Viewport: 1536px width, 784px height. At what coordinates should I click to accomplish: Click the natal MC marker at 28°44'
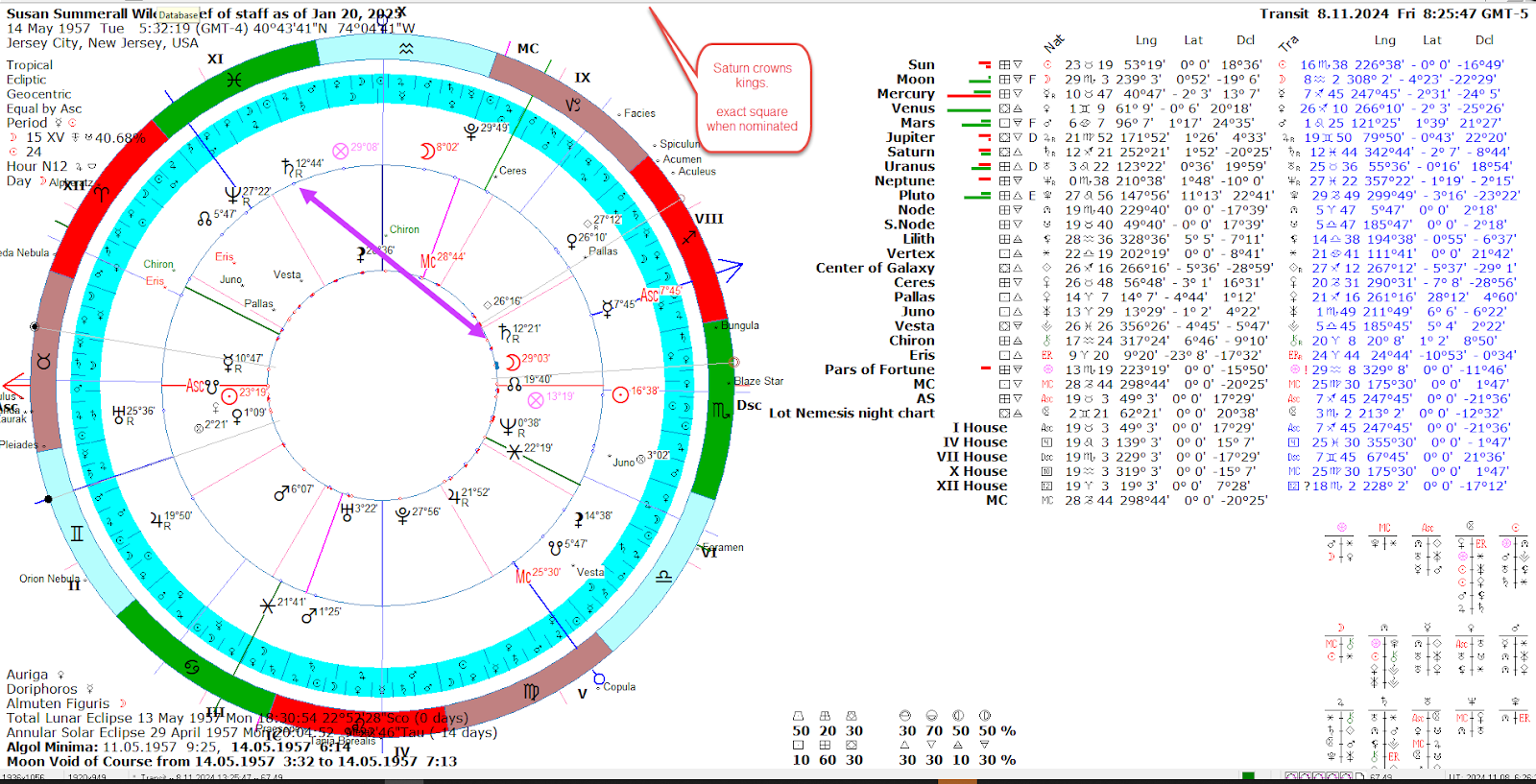pos(428,261)
